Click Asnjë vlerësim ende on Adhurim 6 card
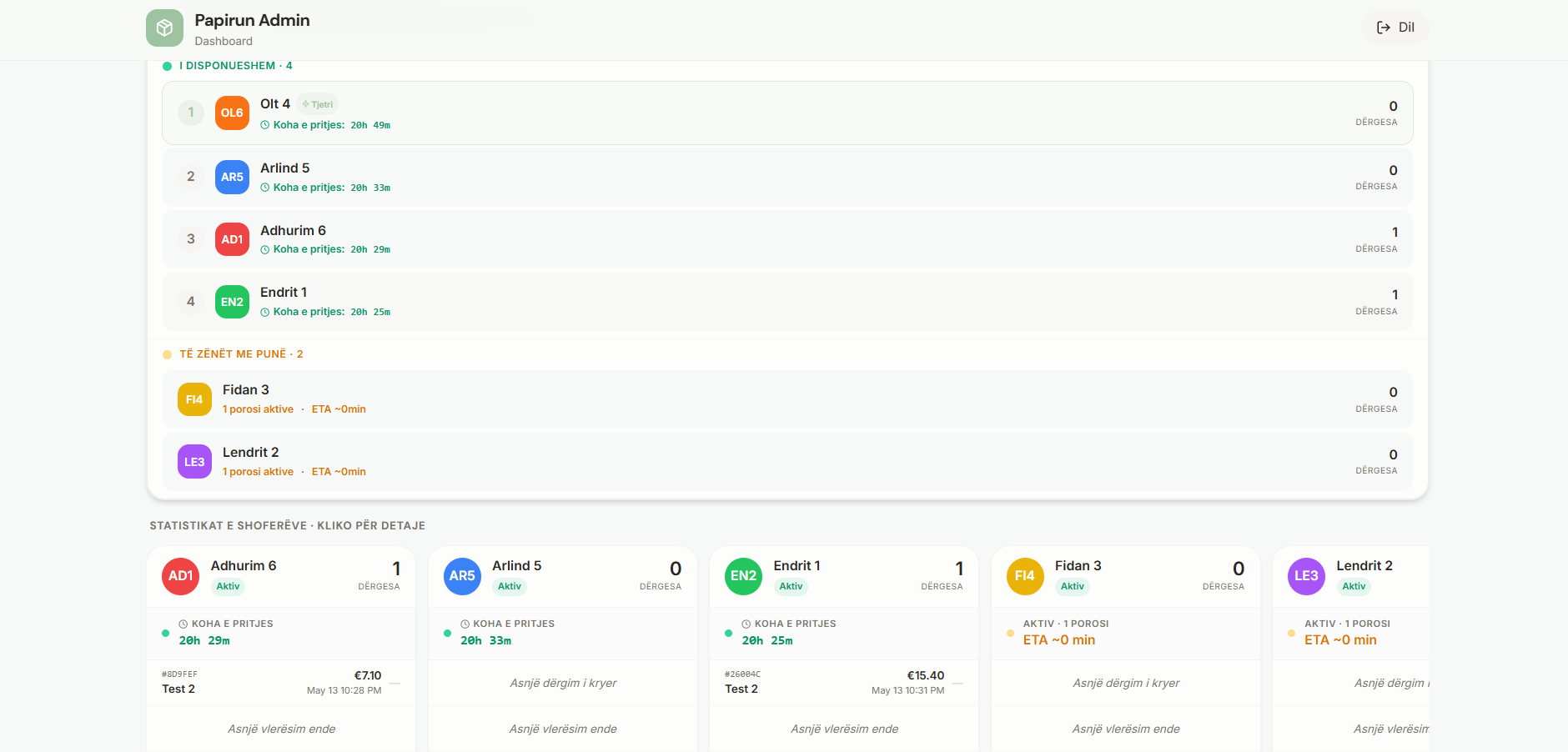The image size is (1568, 752). (x=281, y=729)
